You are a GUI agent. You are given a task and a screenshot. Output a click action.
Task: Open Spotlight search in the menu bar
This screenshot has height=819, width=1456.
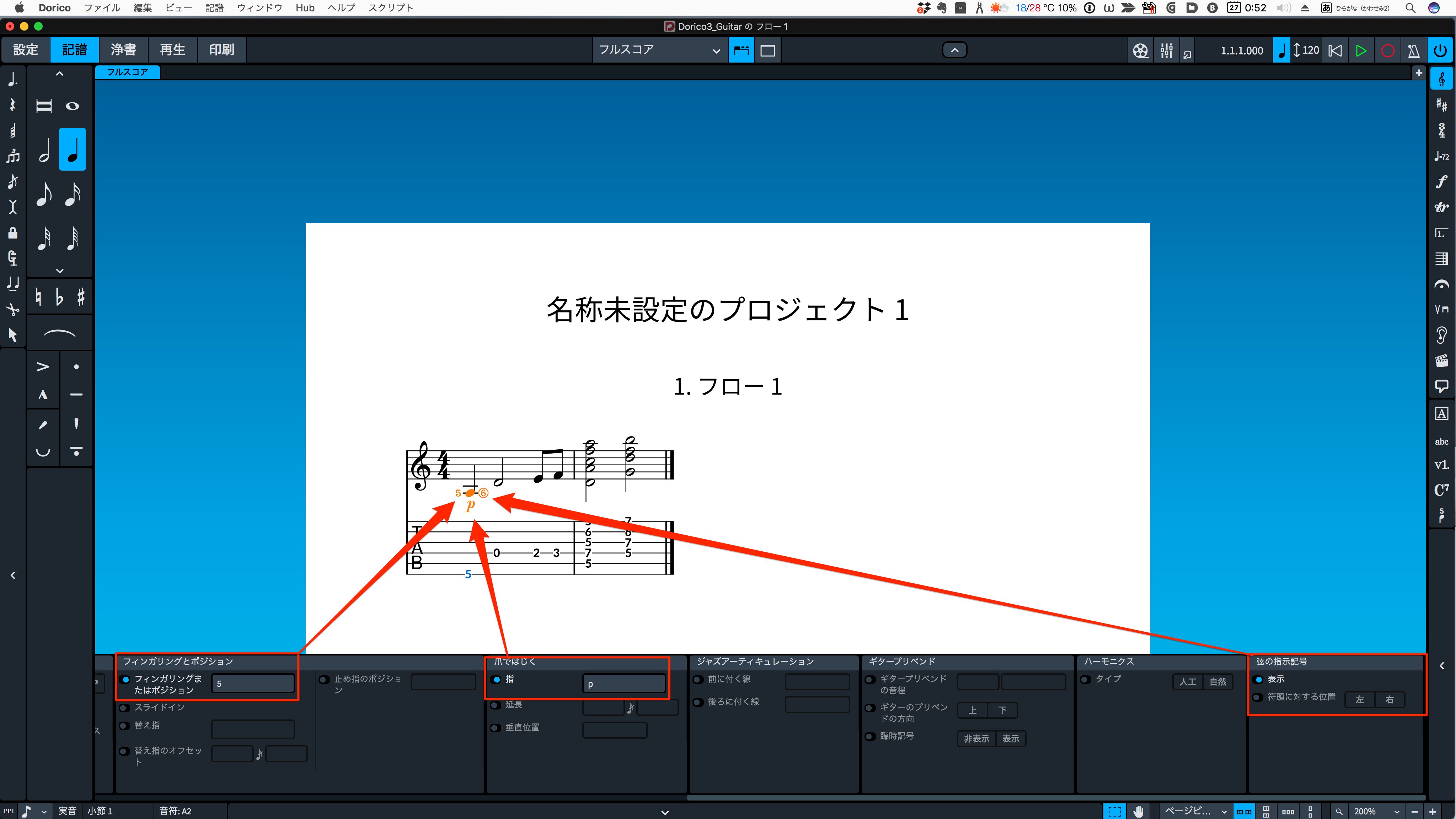coord(1410,8)
